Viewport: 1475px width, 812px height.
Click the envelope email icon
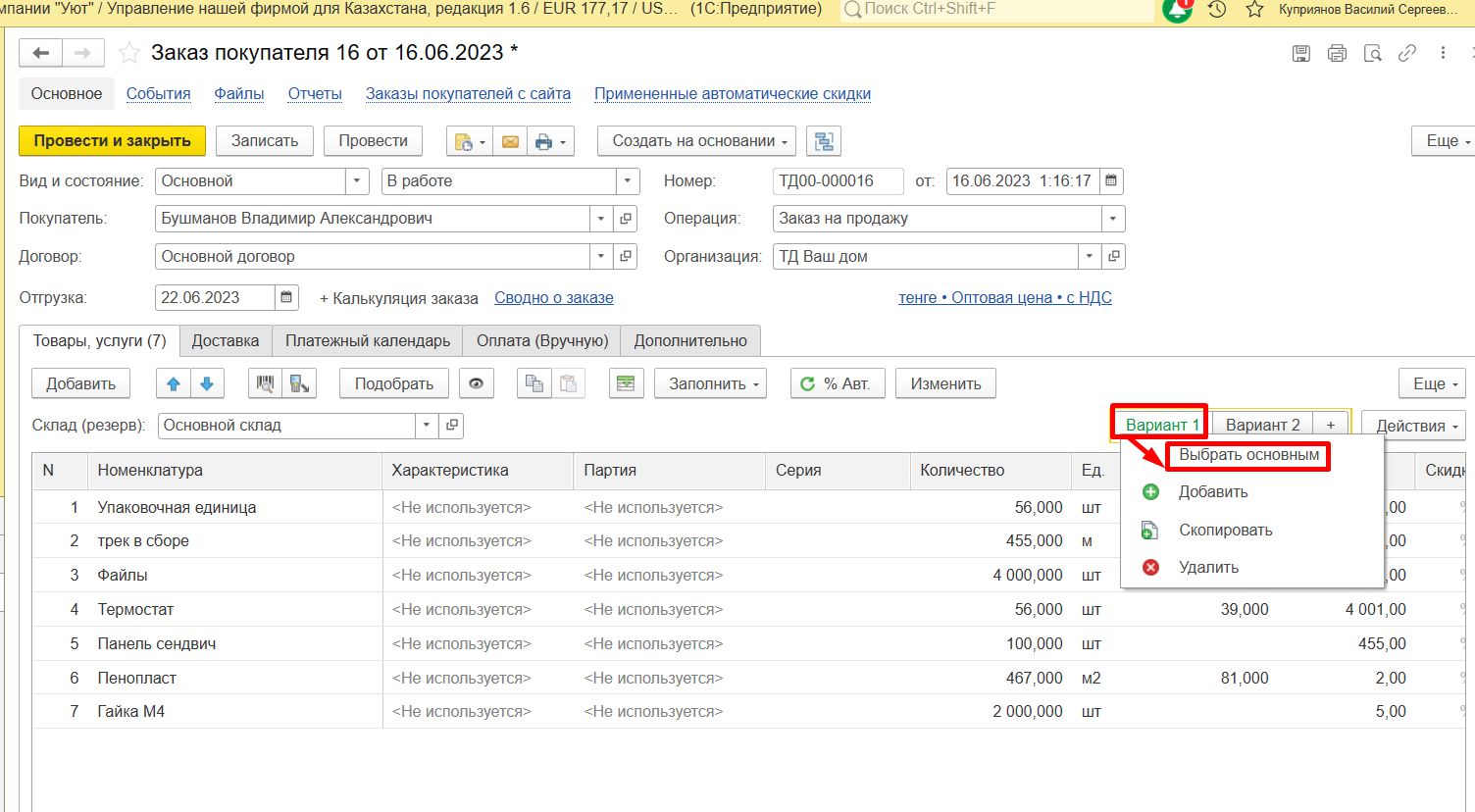point(510,142)
